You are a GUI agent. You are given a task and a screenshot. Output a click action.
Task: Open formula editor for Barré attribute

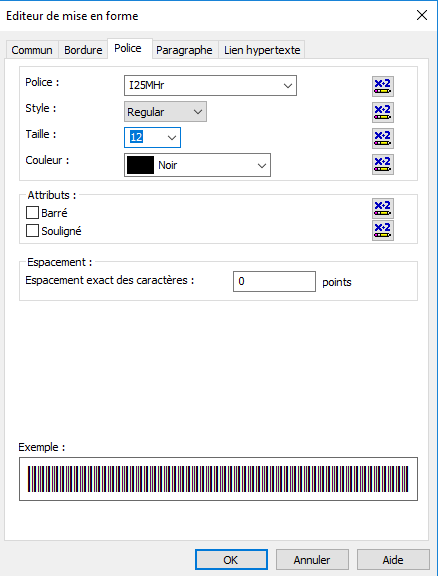click(x=383, y=208)
